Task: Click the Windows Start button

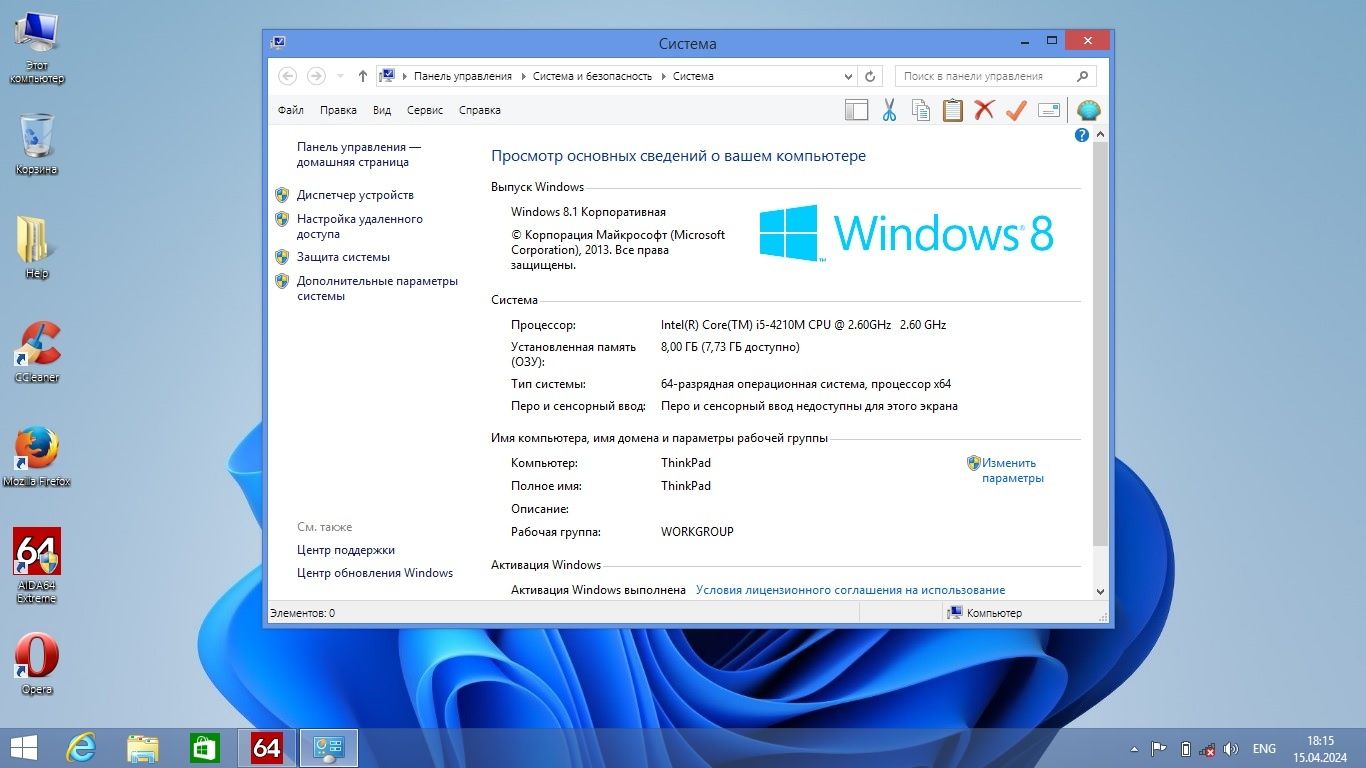Action: (x=23, y=748)
